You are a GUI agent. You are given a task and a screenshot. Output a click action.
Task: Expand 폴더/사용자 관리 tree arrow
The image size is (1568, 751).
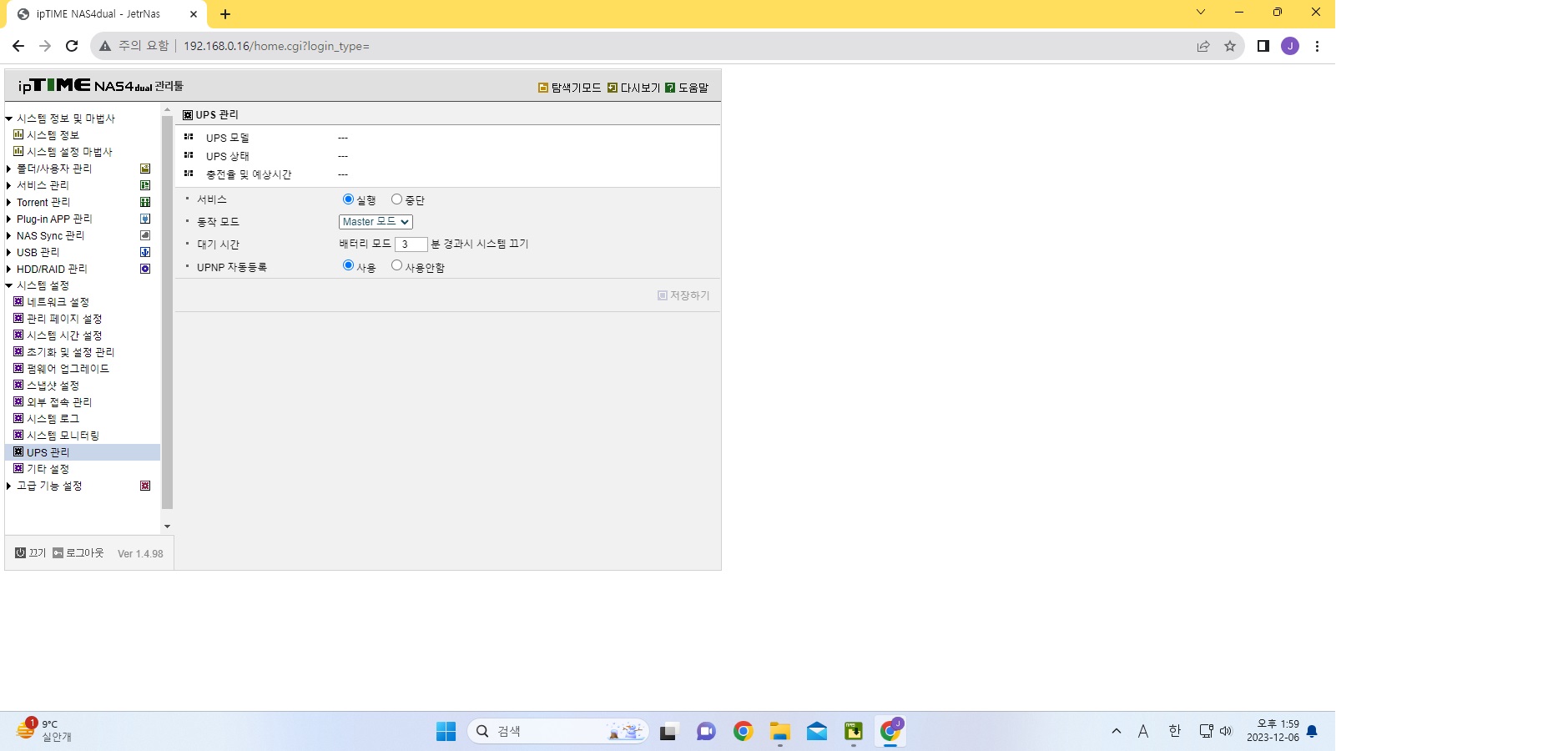[x=9, y=169]
